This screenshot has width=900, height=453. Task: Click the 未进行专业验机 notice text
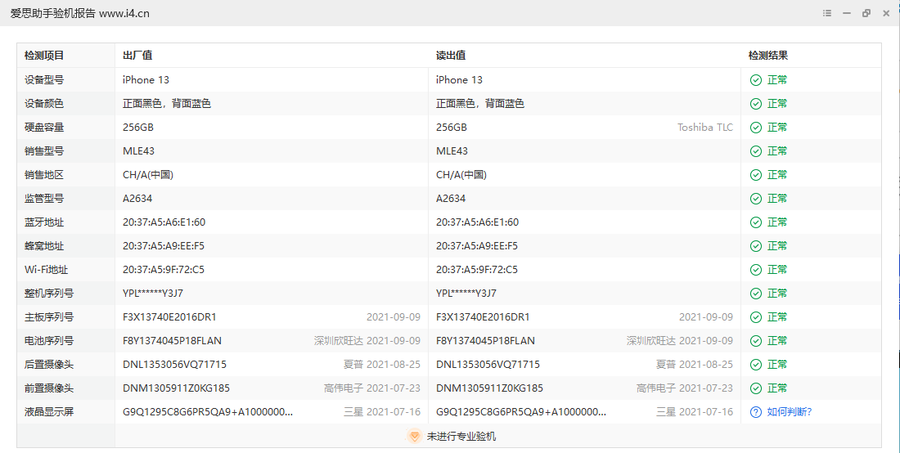point(461,436)
